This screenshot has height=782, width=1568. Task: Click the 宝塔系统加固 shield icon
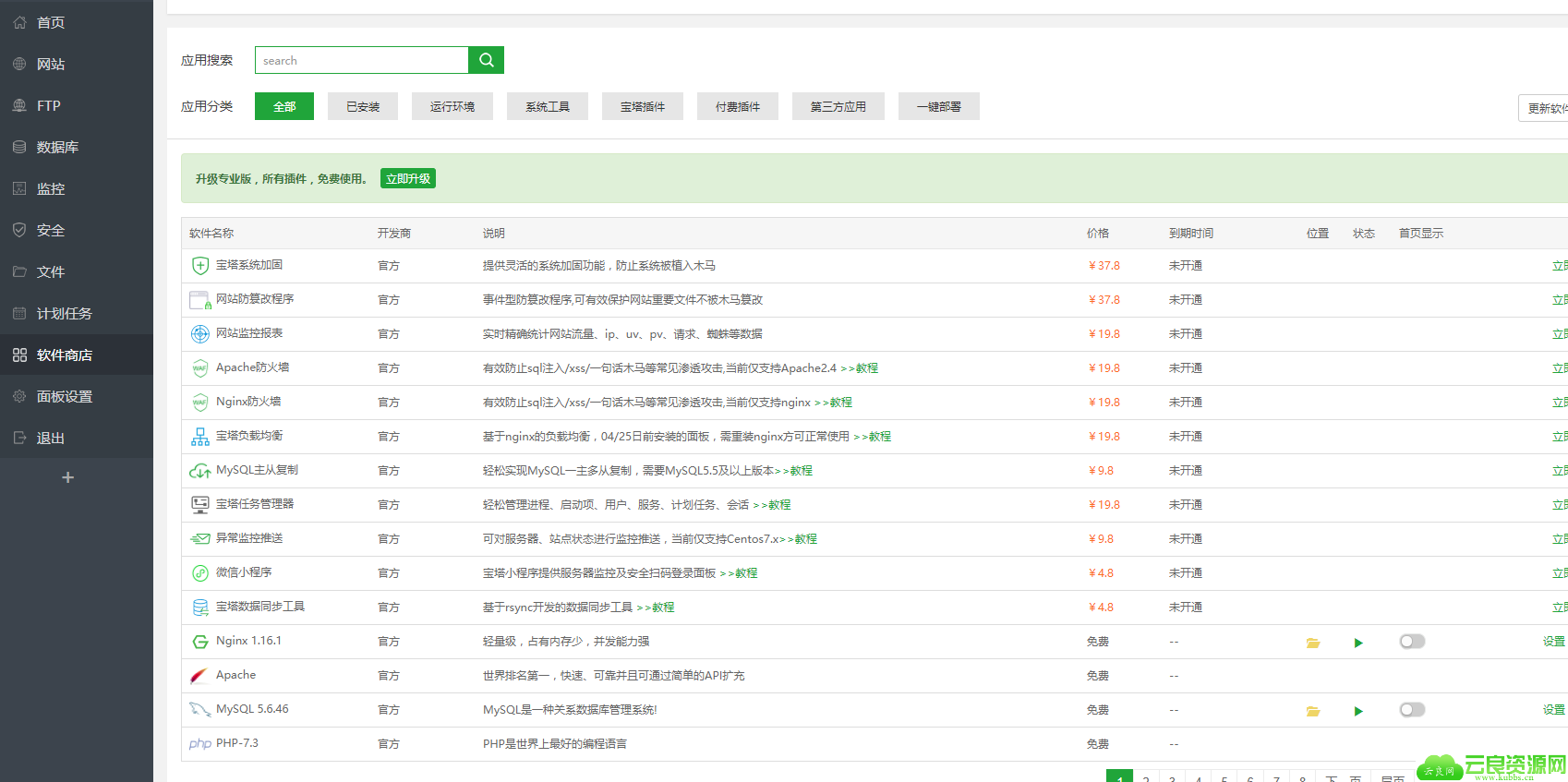click(x=199, y=266)
